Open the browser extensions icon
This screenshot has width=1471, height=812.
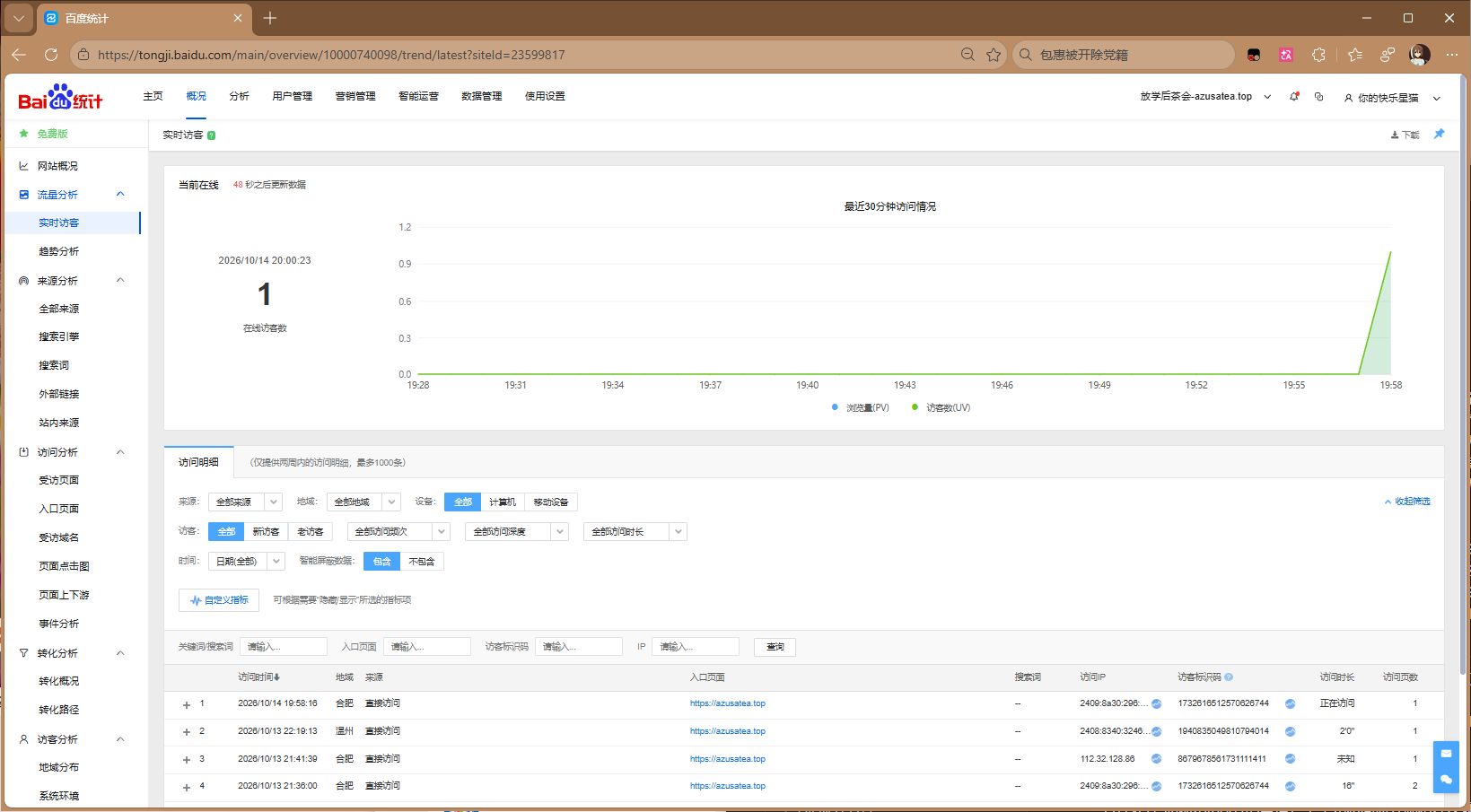1318,55
